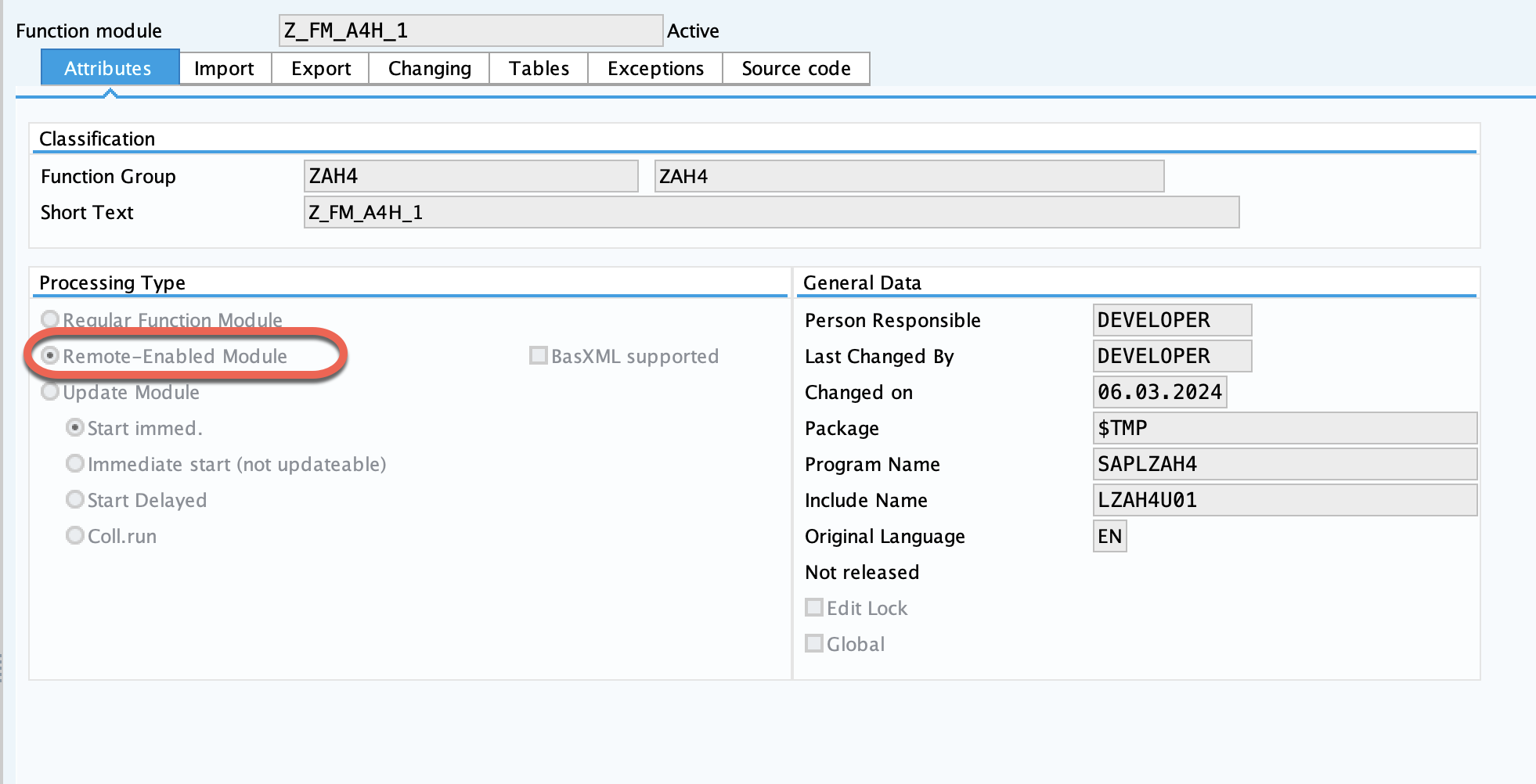This screenshot has width=1536, height=784.
Task: Pick the Coll.run option
Action: click(75, 535)
